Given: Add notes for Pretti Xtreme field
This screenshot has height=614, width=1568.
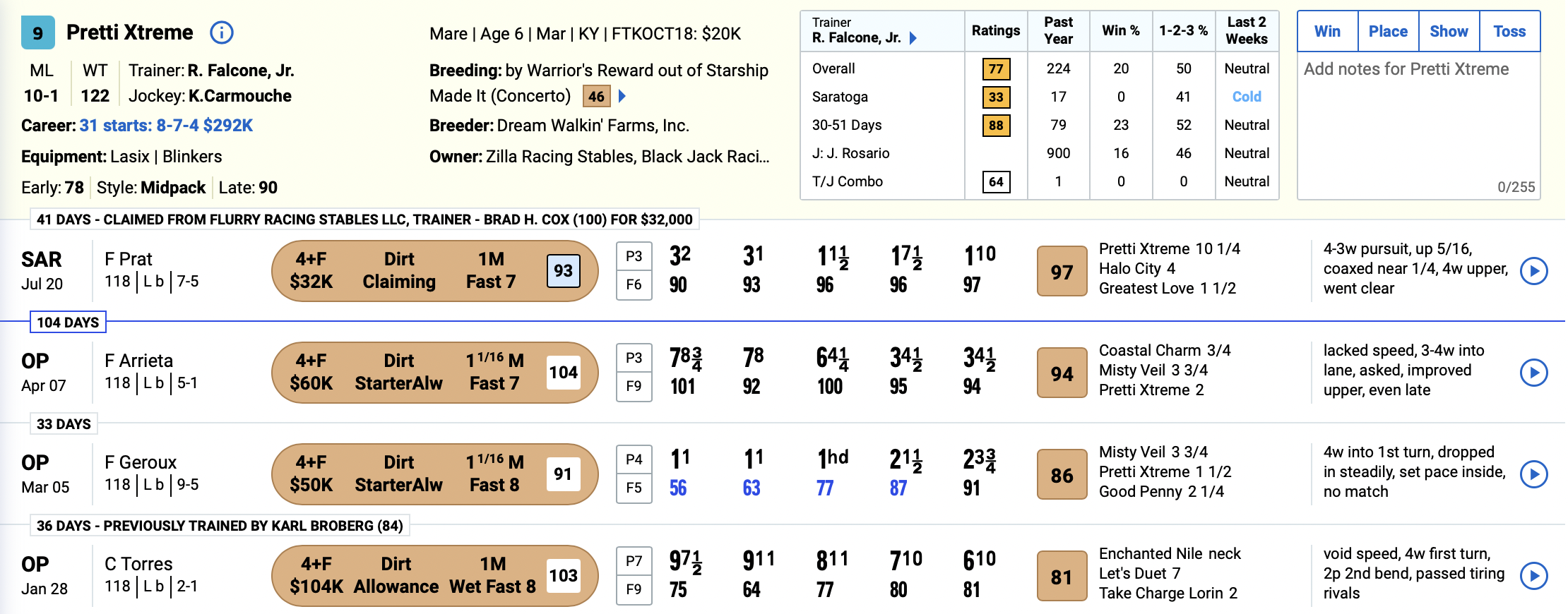Looking at the screenshot, I should pos(1418,126).
